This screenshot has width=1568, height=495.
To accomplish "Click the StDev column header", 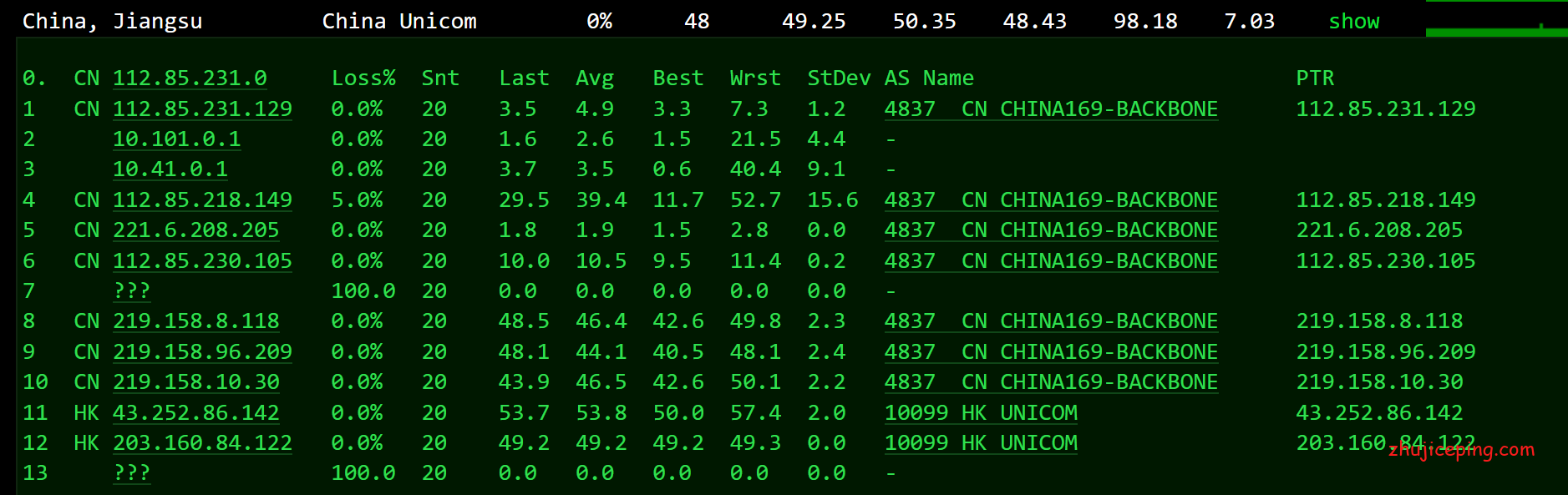I will [839, 78].
